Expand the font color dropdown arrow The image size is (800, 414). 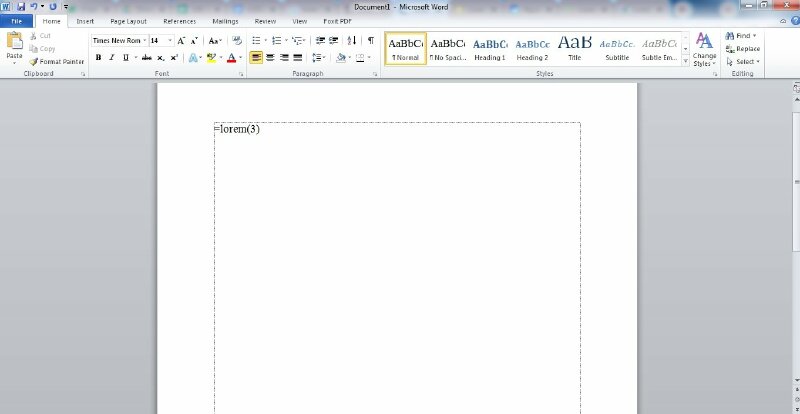point(240,58)
